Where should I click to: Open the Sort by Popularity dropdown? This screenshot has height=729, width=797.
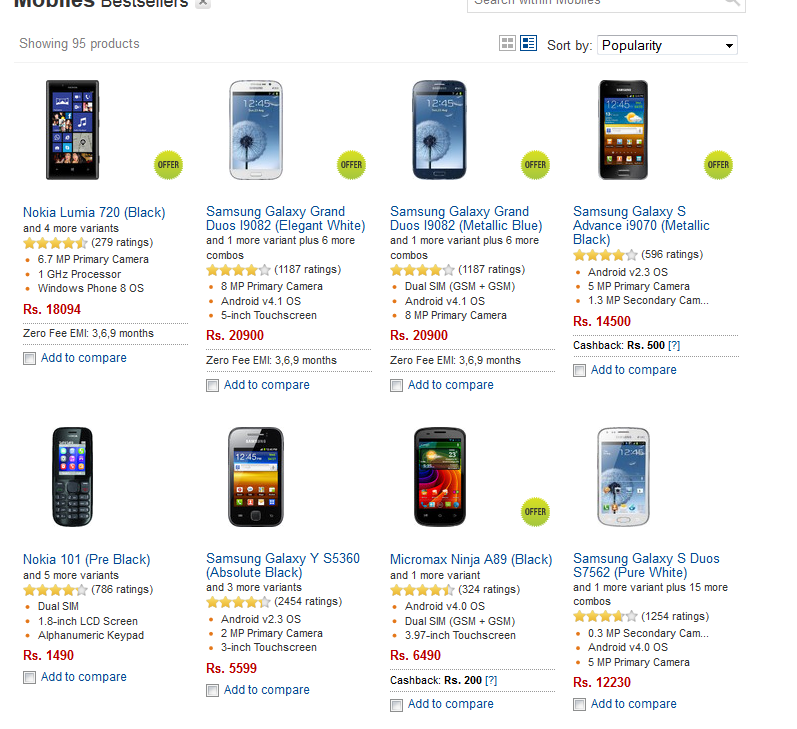tap(667, 45)
